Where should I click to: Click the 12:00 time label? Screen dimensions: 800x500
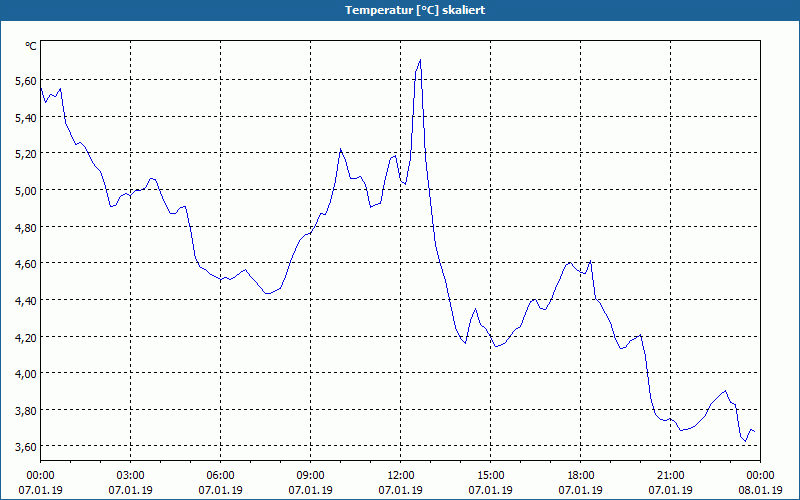[401, 476]
